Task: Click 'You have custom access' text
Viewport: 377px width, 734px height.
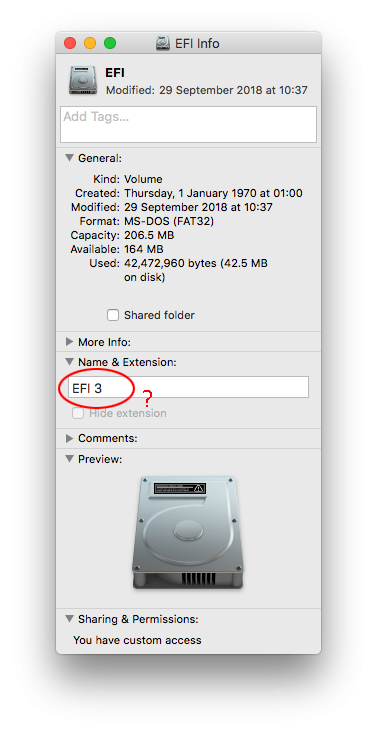Action: [x=137, y=640]
